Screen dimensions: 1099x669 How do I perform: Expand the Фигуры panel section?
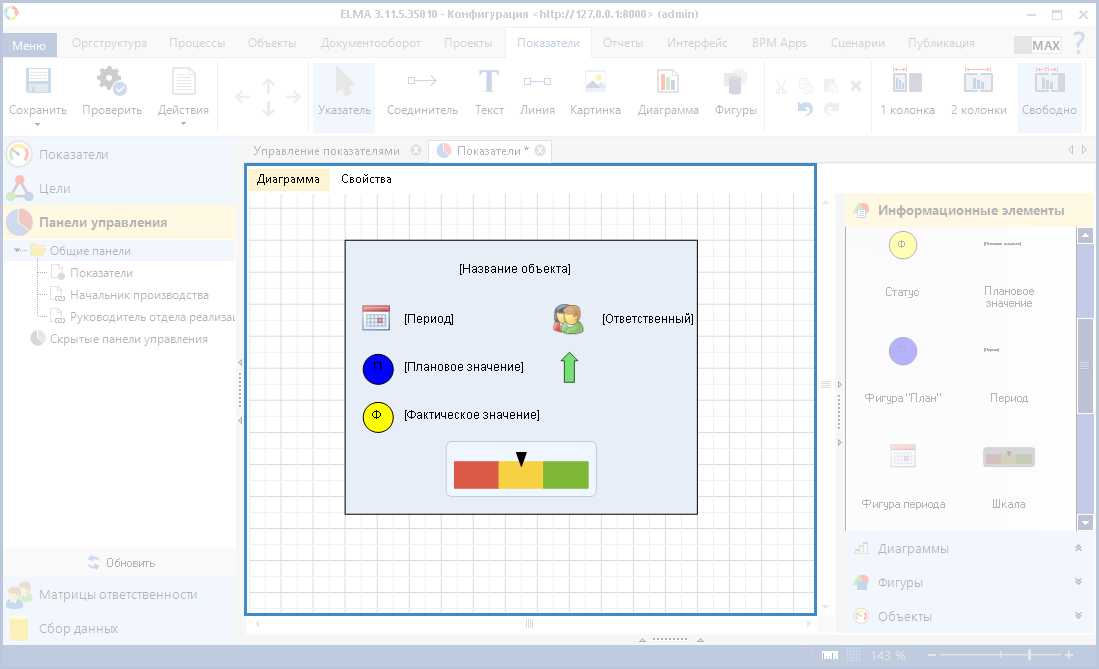click(x=1078, y=582)
